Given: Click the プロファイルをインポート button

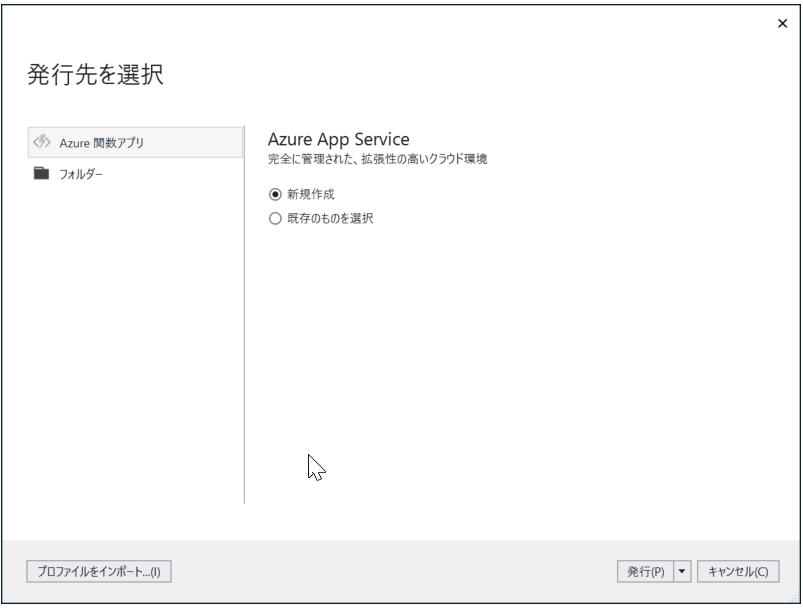Looking at the screenshot, I should click(x=99, y=571).
